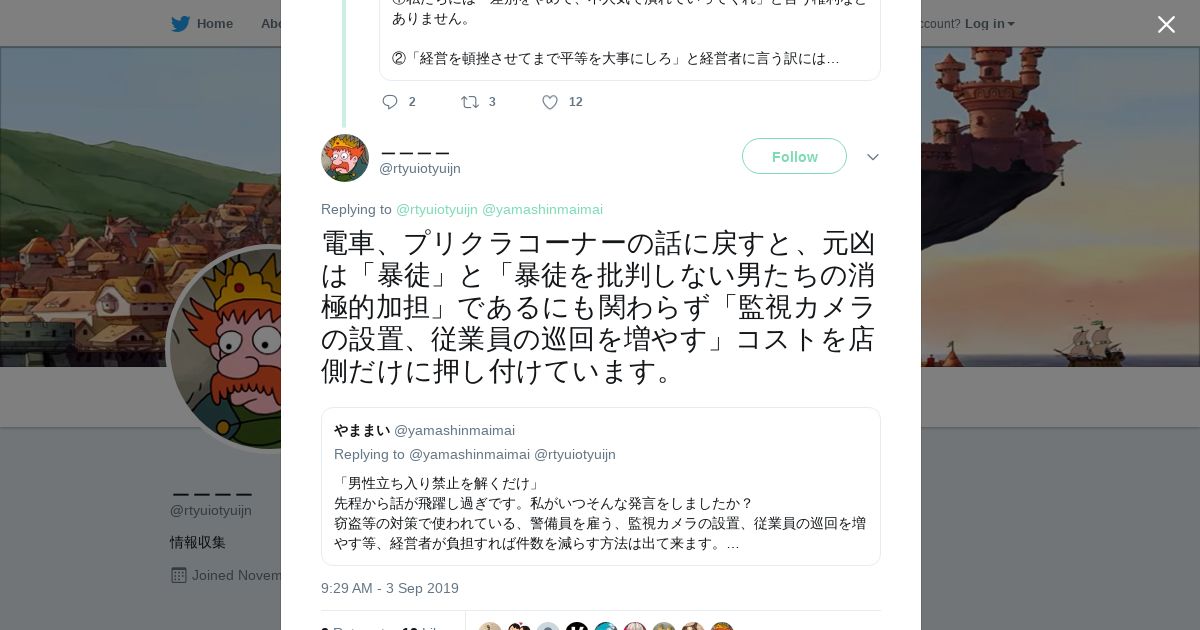Click the tweet author's avatar picture
This screenshot has width=1200, height=630.
(345, 158)
